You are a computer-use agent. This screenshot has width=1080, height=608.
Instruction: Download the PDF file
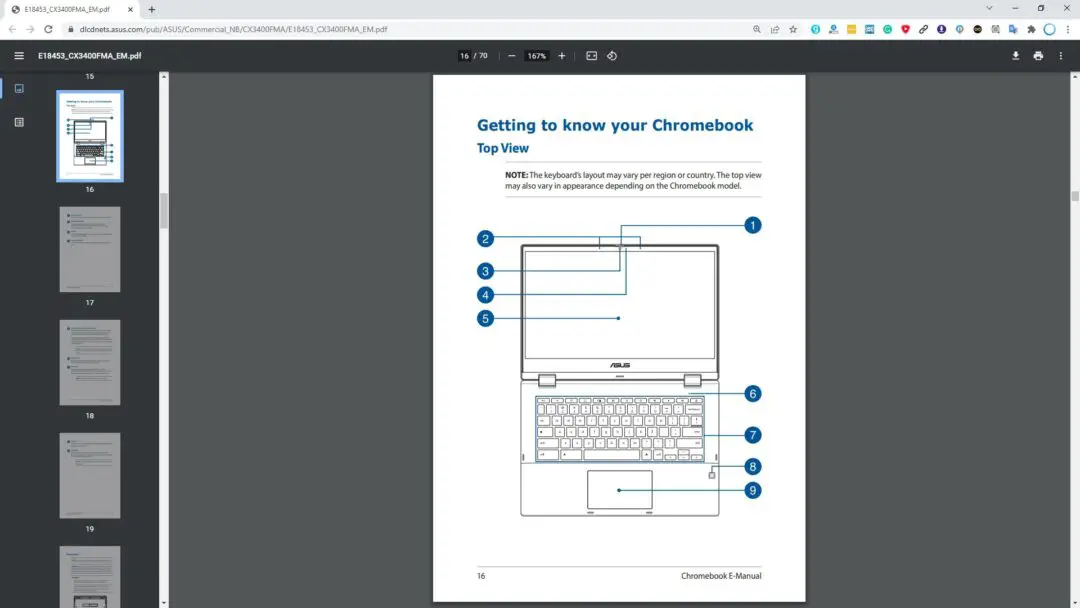(1015, 56)
